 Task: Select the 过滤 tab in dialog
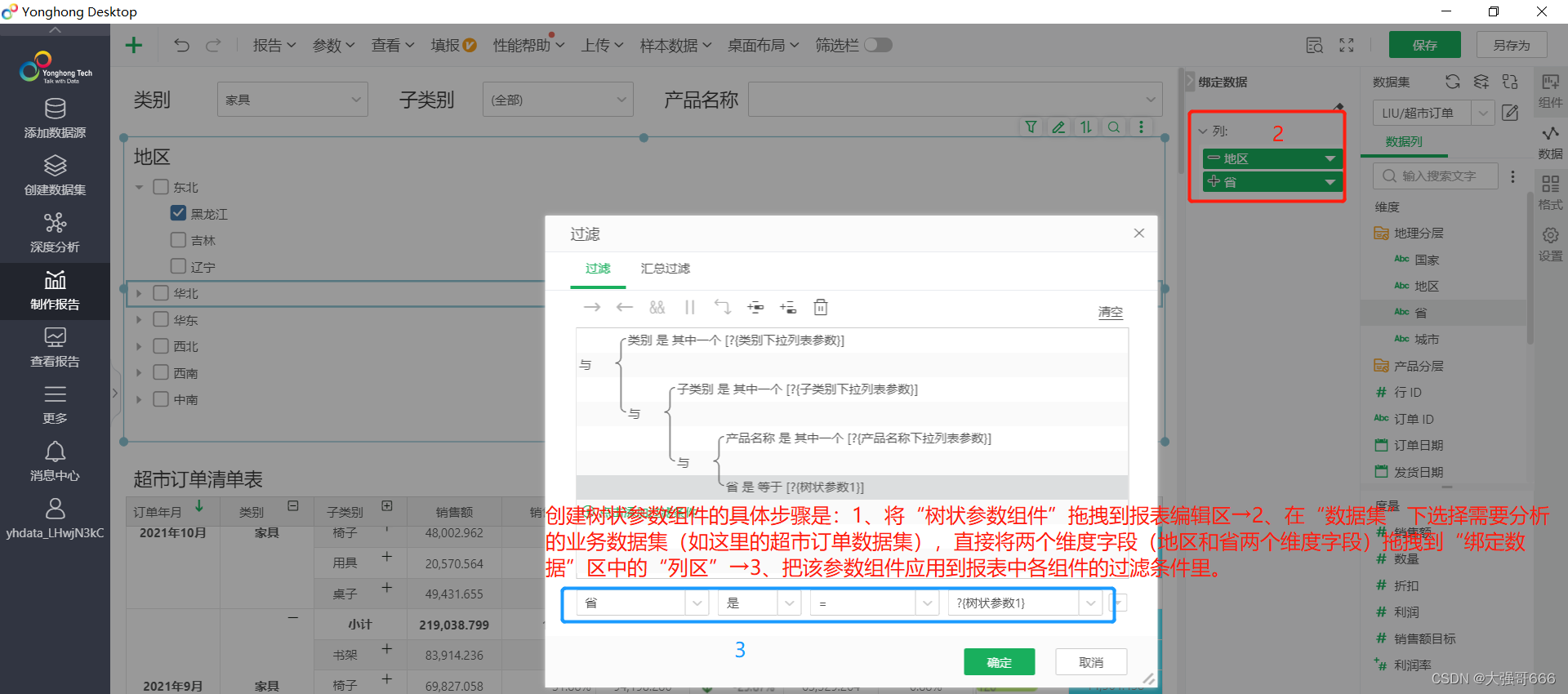pos(598,268)
